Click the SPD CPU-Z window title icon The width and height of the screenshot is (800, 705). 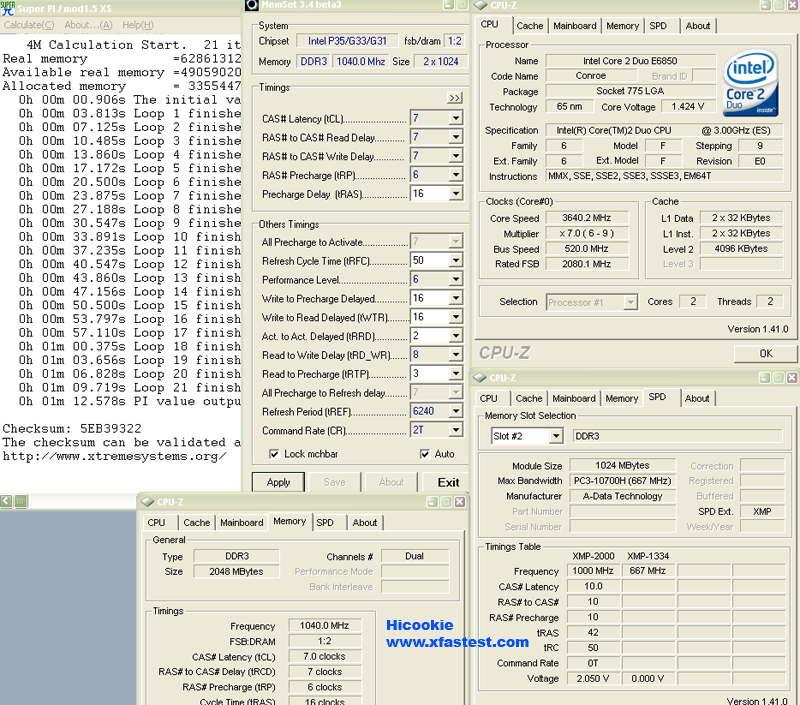tap(480, 377)
